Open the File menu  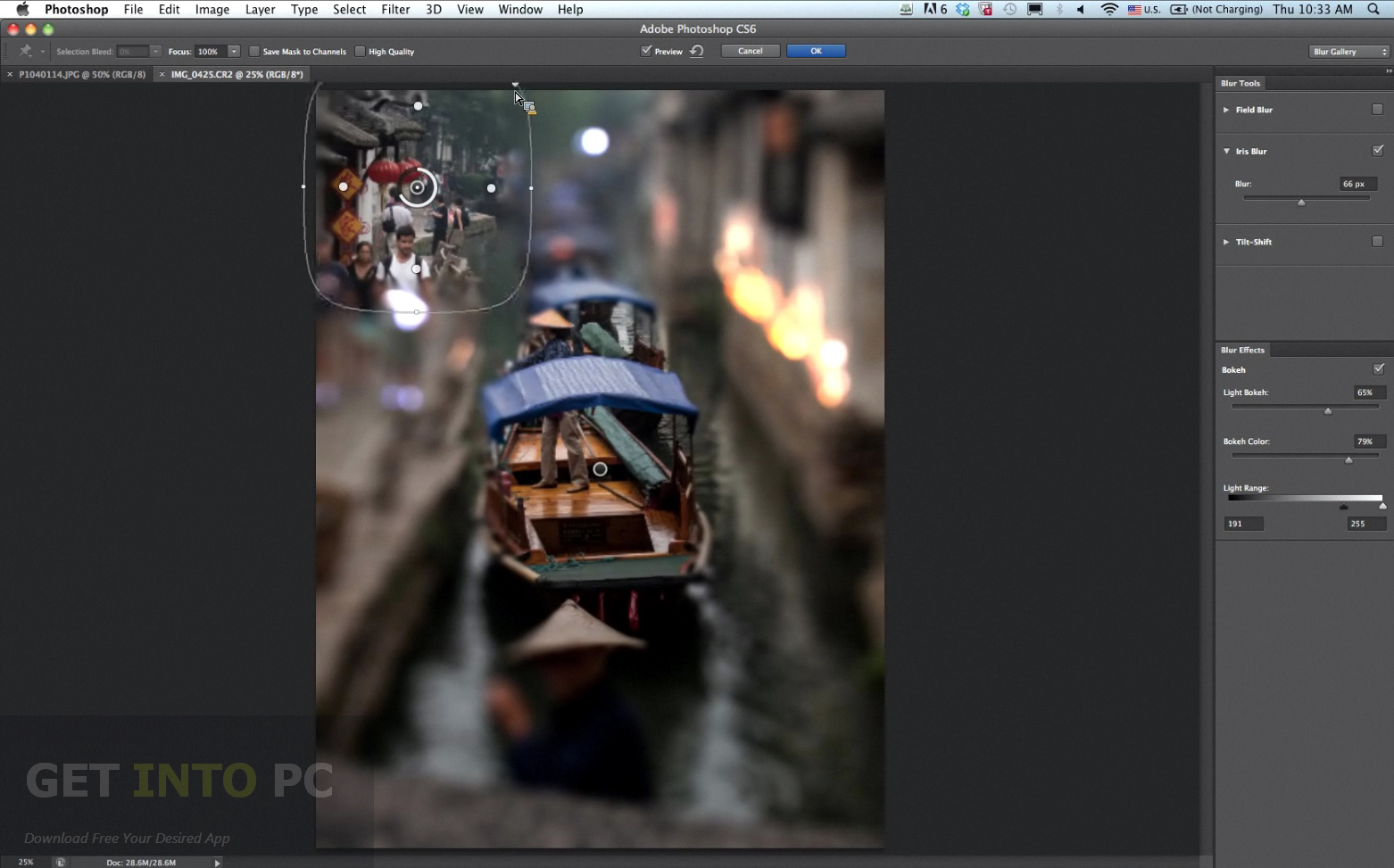click(x=133, y=9)
